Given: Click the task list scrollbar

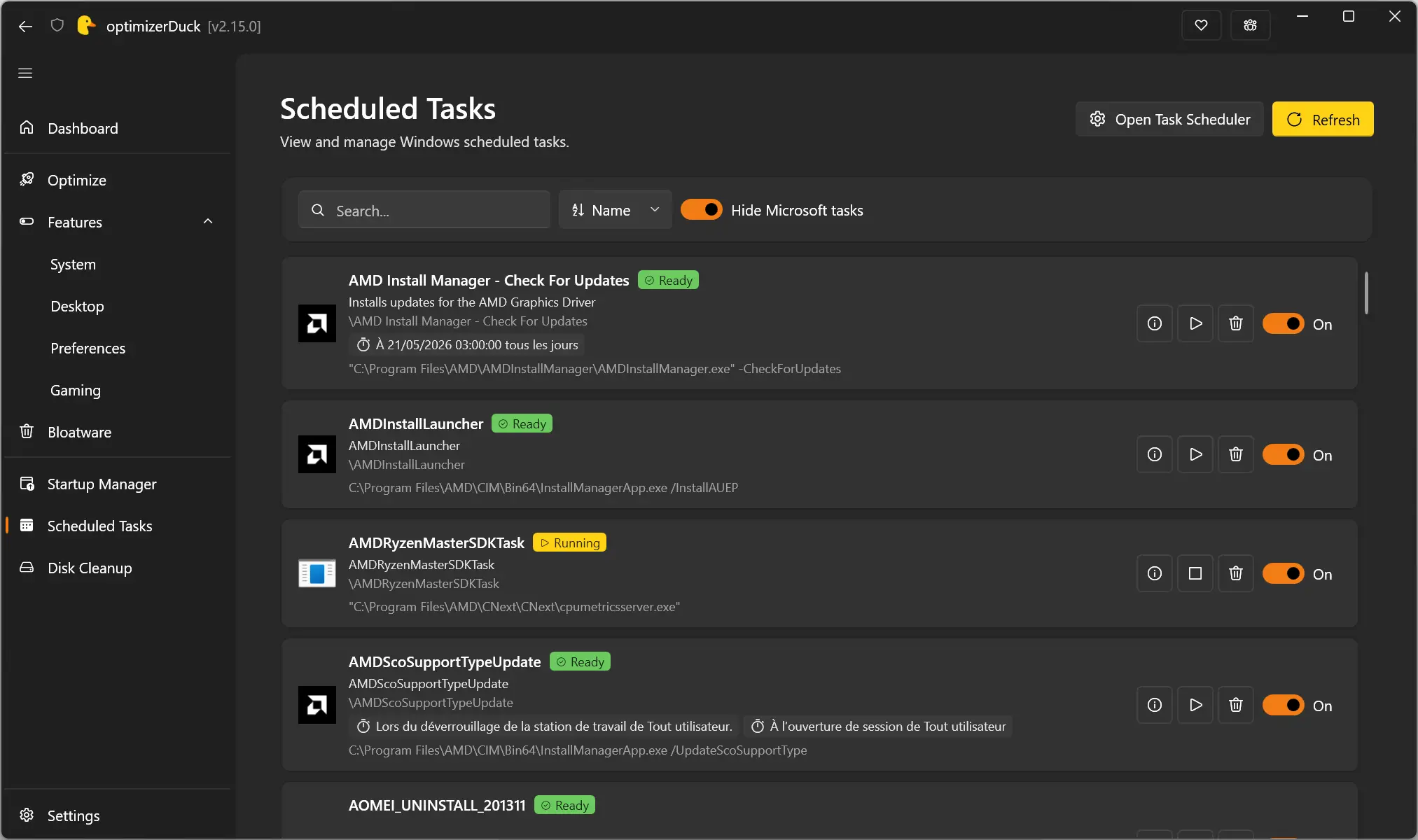Looking at the screenshot, I should [1366, 293].
